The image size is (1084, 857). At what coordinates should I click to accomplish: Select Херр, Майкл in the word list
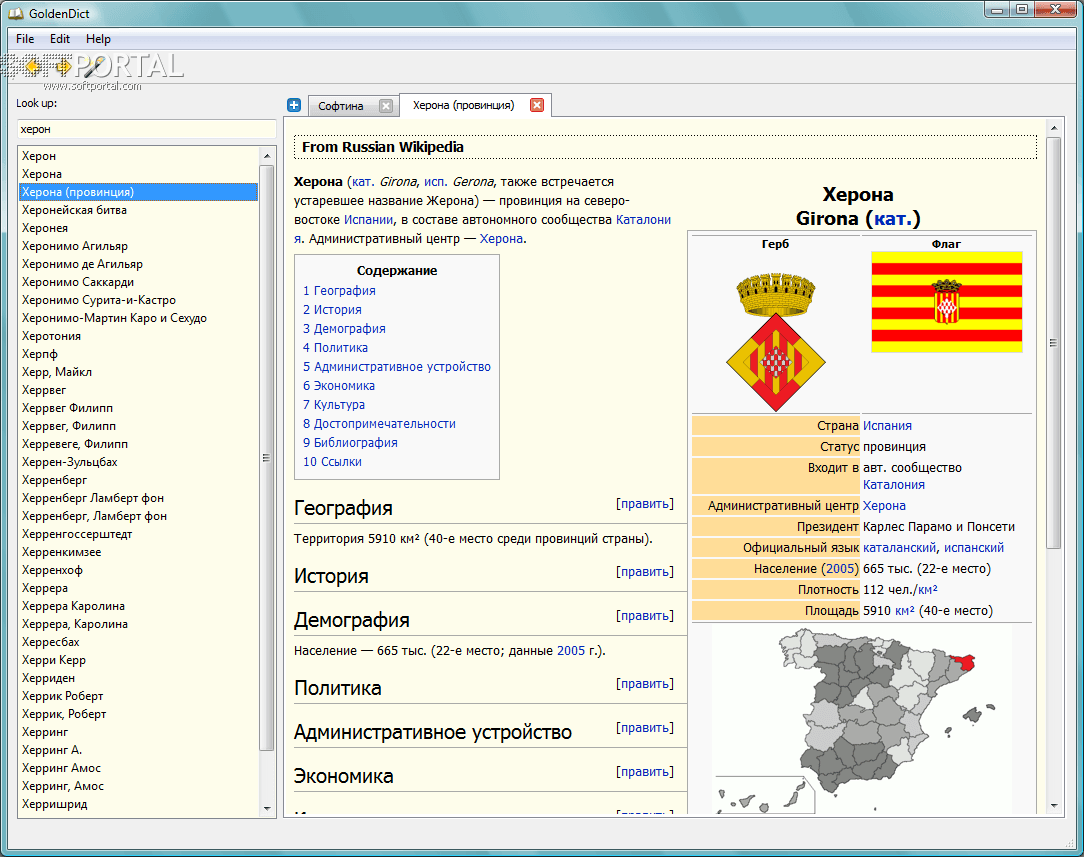pos(138,372)
